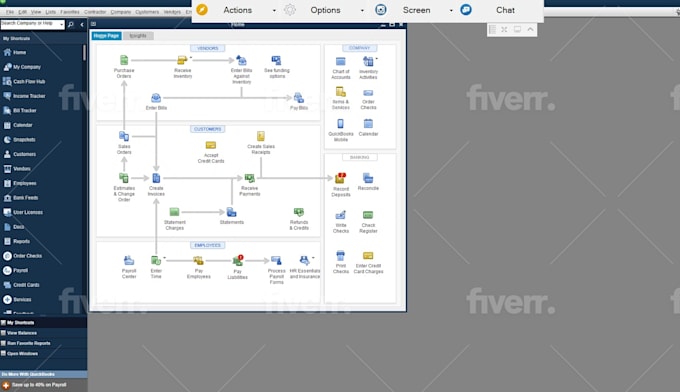Switch to the Insights tab
The height and width of the screenshot is (392, 680).
(138, 36)
